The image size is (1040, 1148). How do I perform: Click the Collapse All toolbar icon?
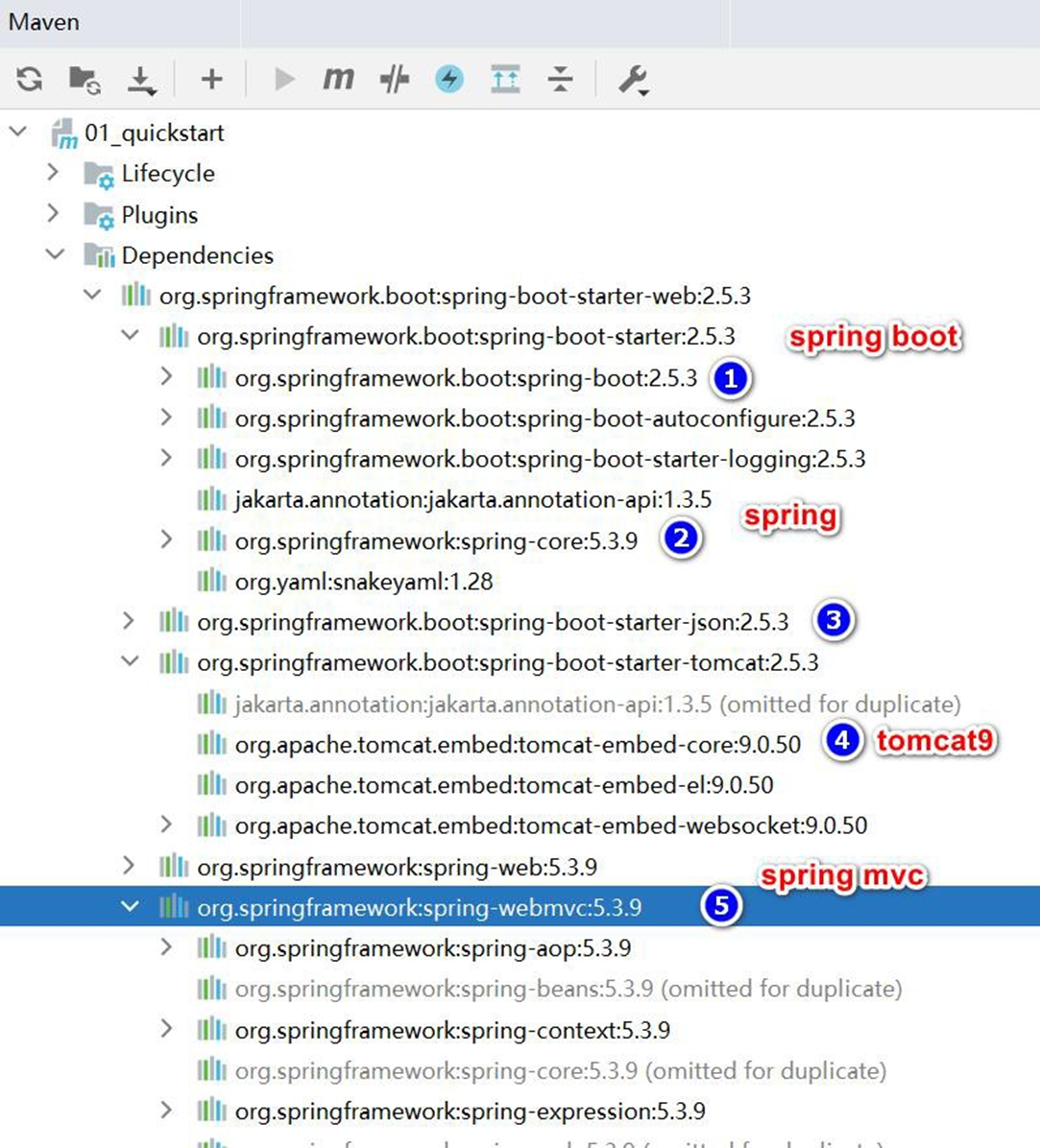click(560, 79)
